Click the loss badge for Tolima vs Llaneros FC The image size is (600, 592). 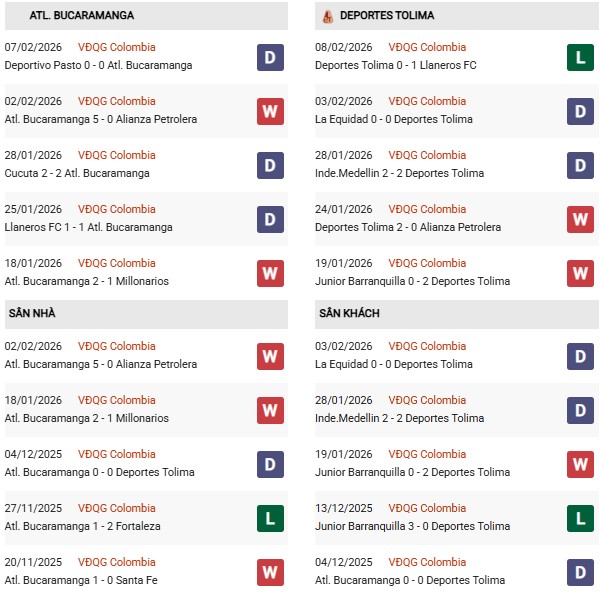coord(580,57)
